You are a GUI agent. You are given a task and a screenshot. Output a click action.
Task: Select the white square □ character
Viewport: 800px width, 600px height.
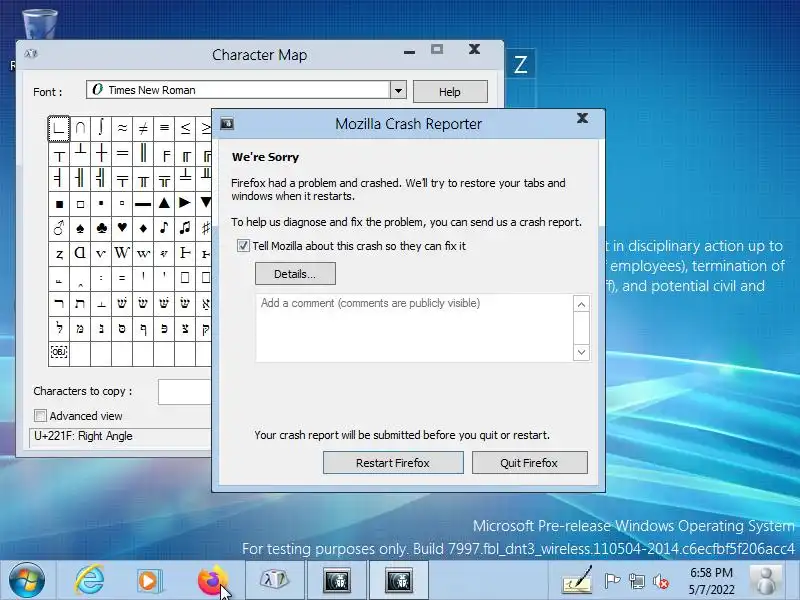80,203
